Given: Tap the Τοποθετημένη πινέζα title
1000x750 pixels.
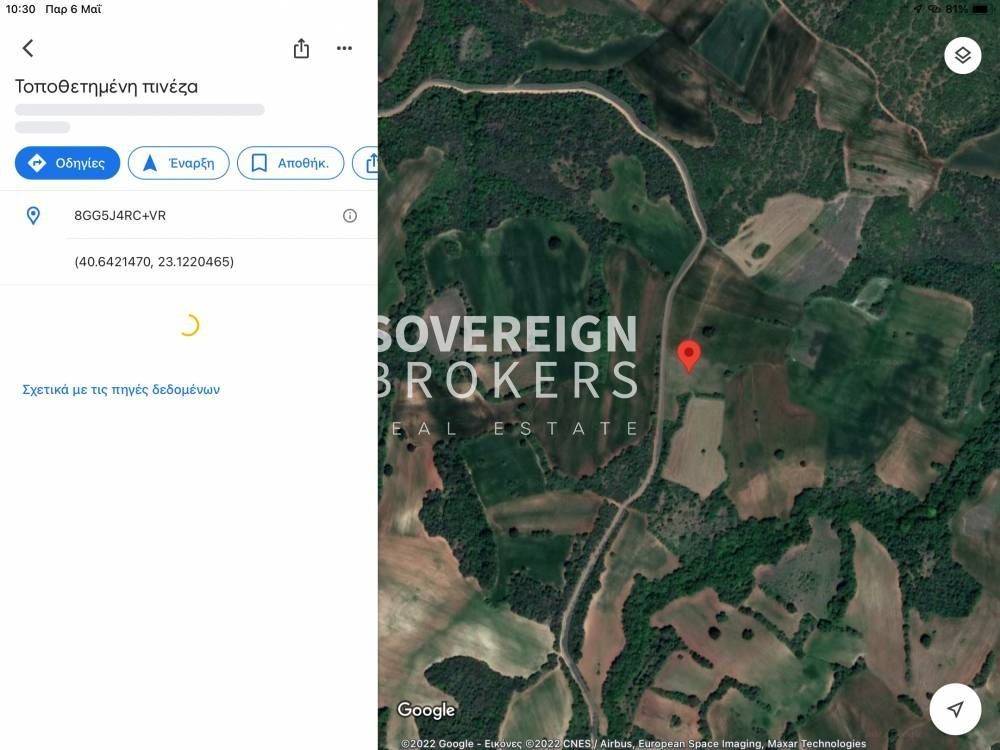Looking at the screenshot, I should coord(107,87).
